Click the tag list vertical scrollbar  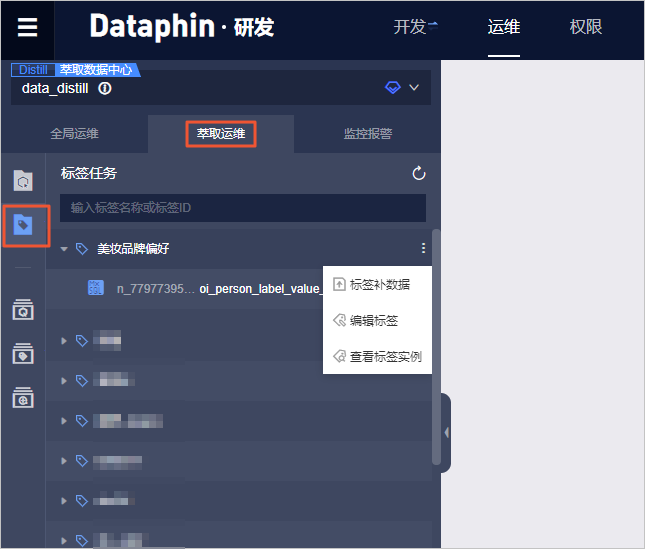point(436,347)
